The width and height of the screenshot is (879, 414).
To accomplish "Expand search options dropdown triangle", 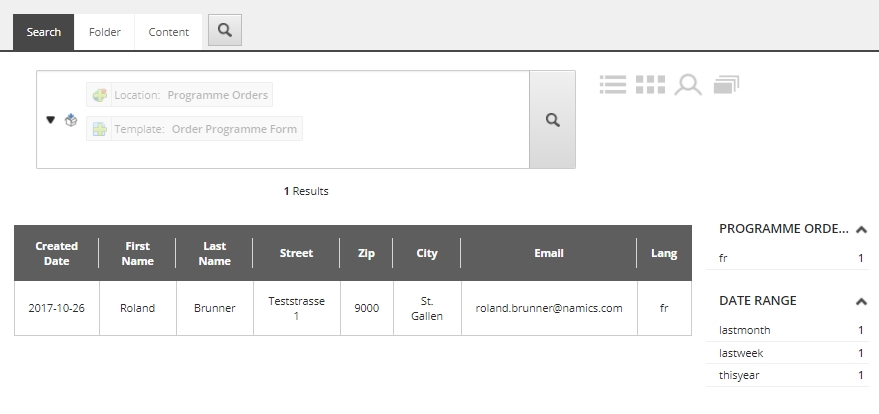I will tap(51, 120).
